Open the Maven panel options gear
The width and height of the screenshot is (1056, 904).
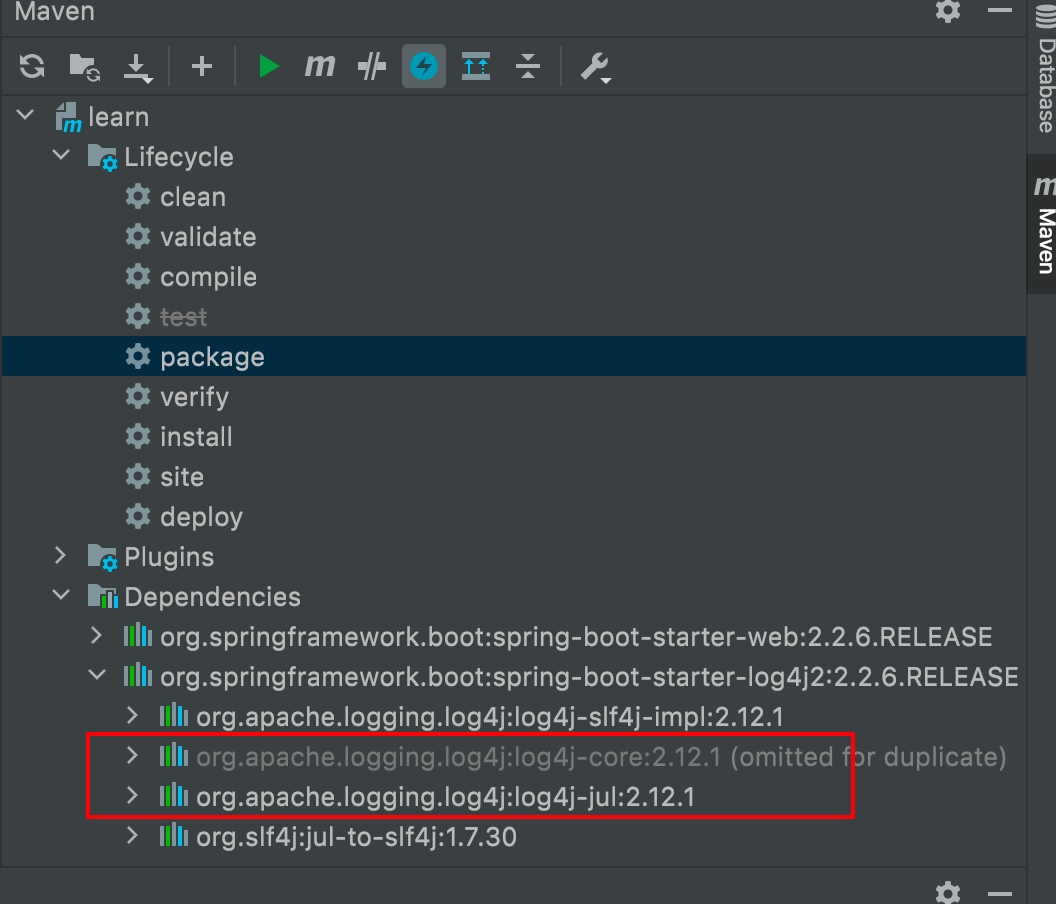[x=947, y=13]
